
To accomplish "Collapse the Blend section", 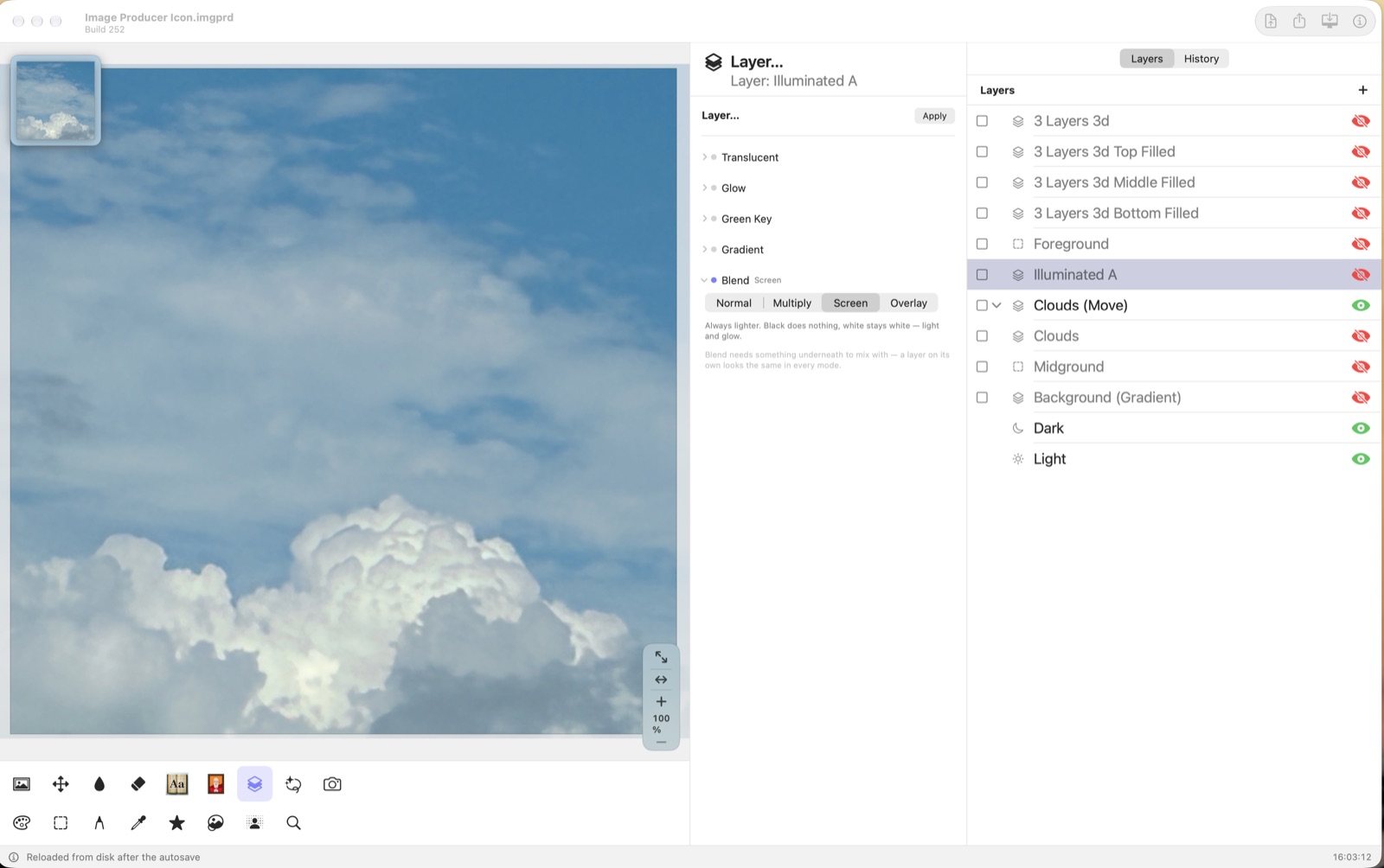I will (x=704, y=280).
